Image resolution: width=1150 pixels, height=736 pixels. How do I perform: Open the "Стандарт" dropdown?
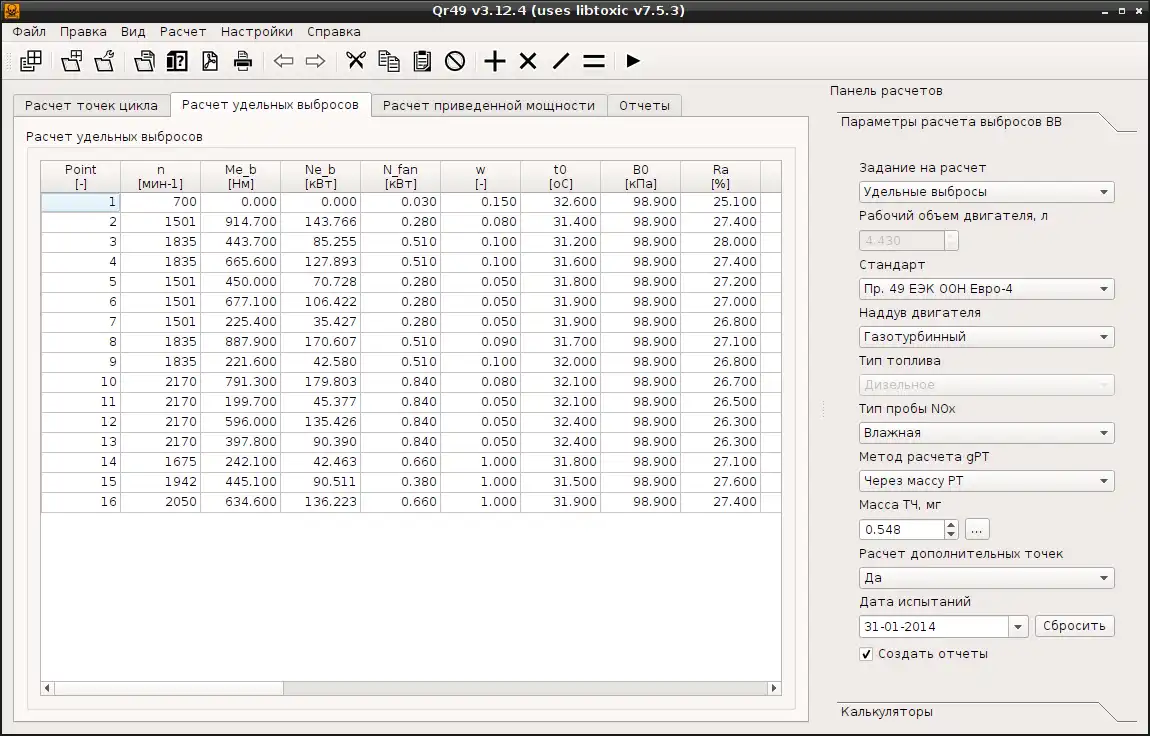tap(986, 289)
